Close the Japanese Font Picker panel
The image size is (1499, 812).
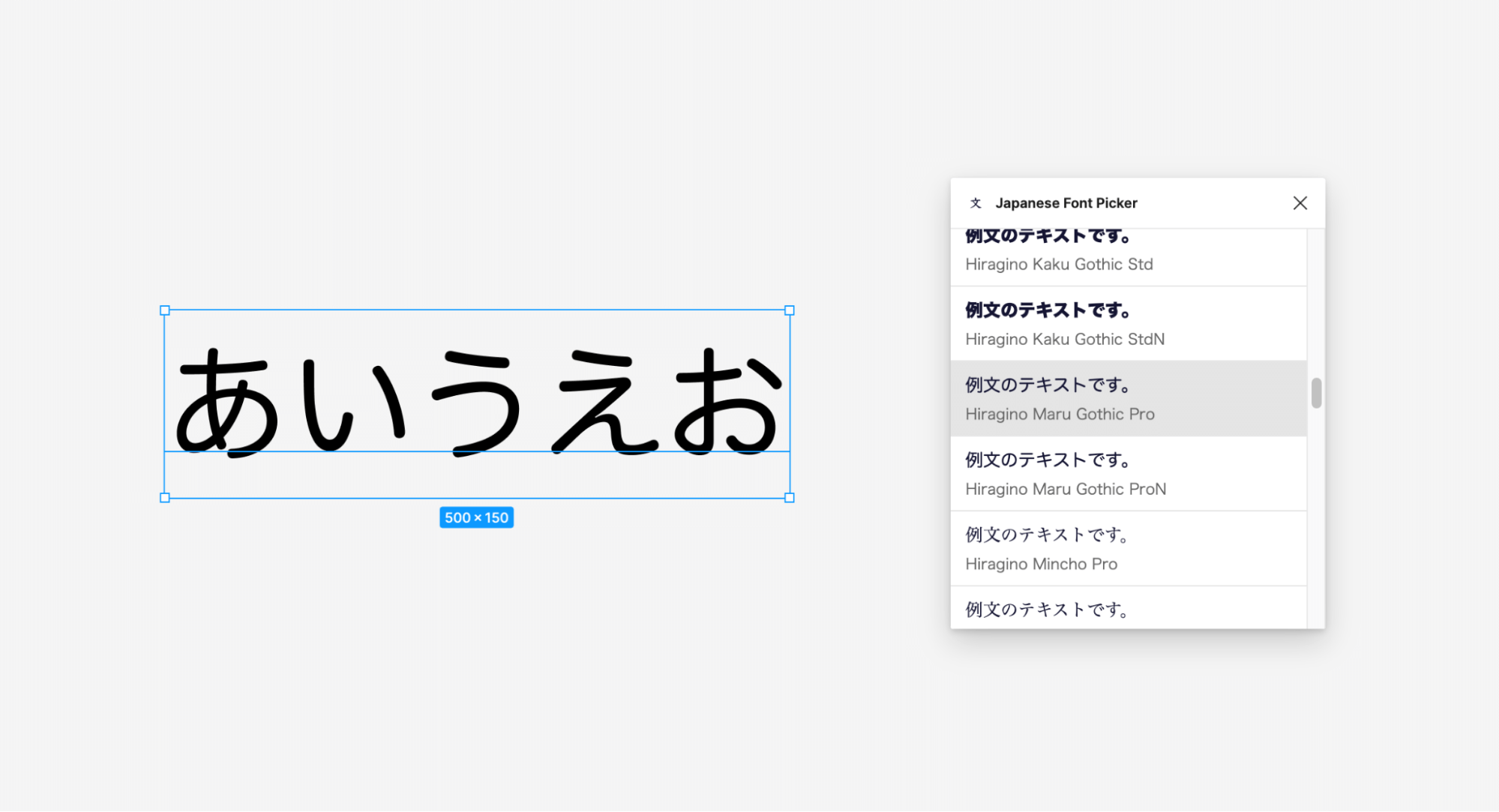(1300, 203)
